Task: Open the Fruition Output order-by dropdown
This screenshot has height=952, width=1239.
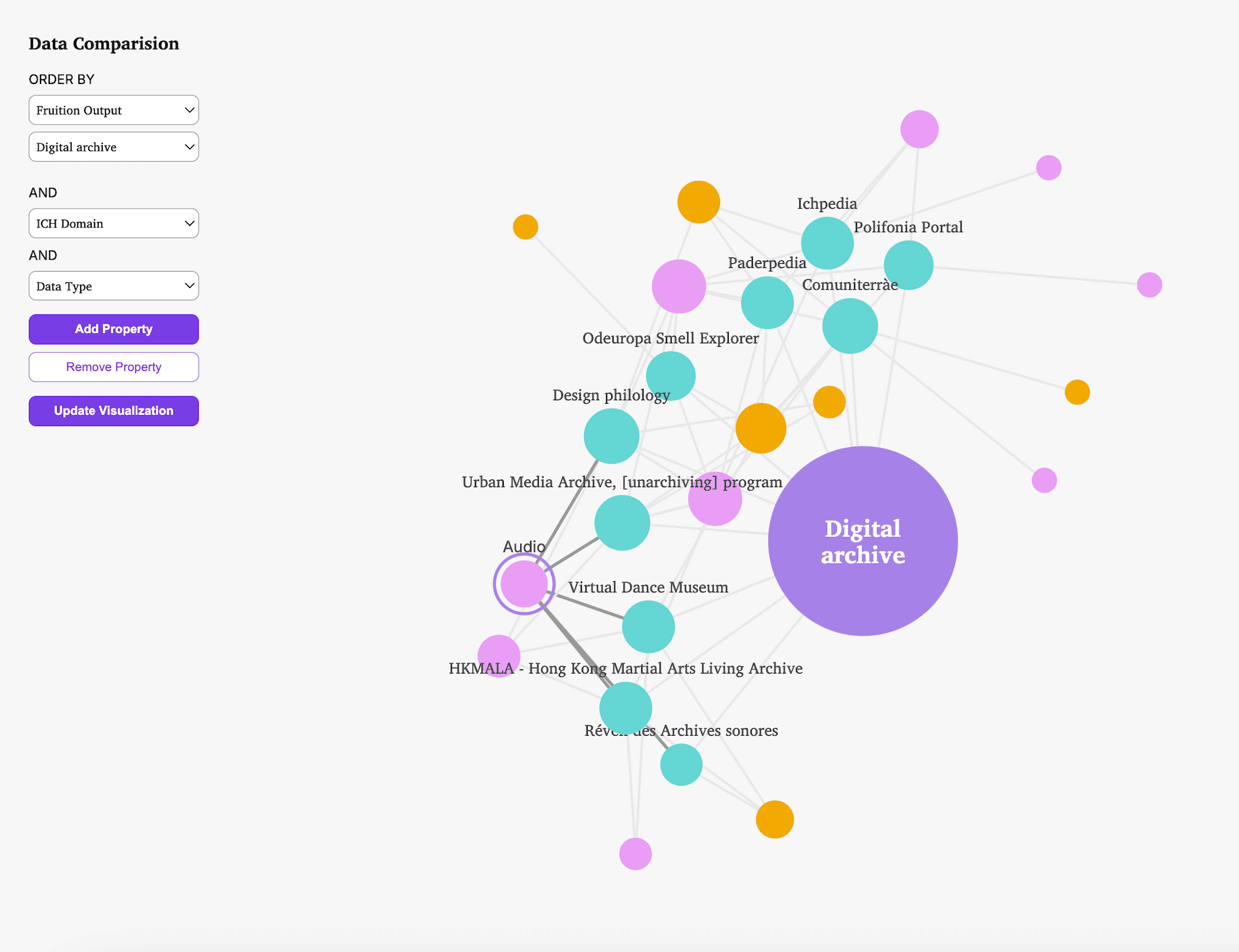Action: [113, 110]
